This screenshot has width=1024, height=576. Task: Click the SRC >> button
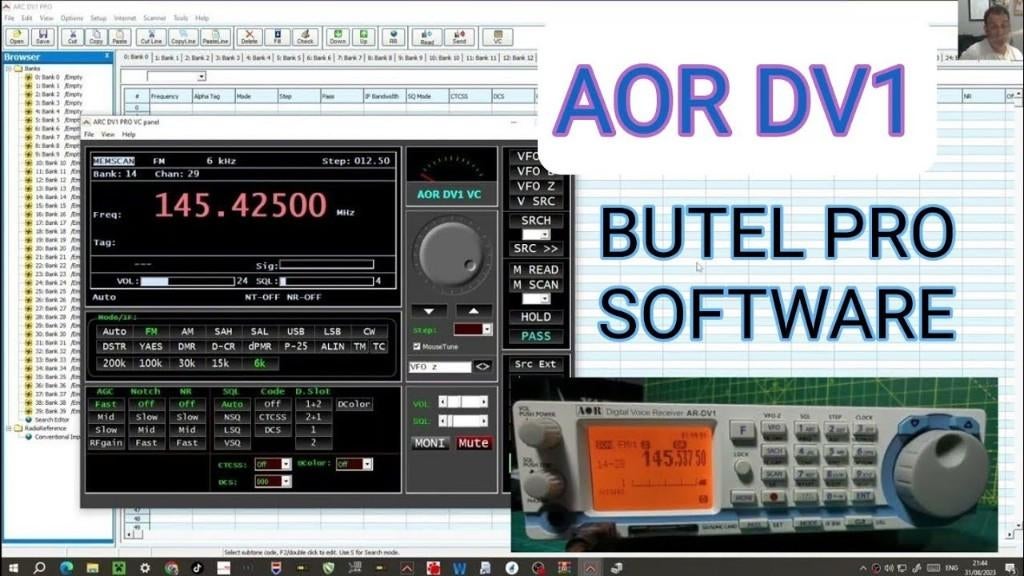(536, 248)
